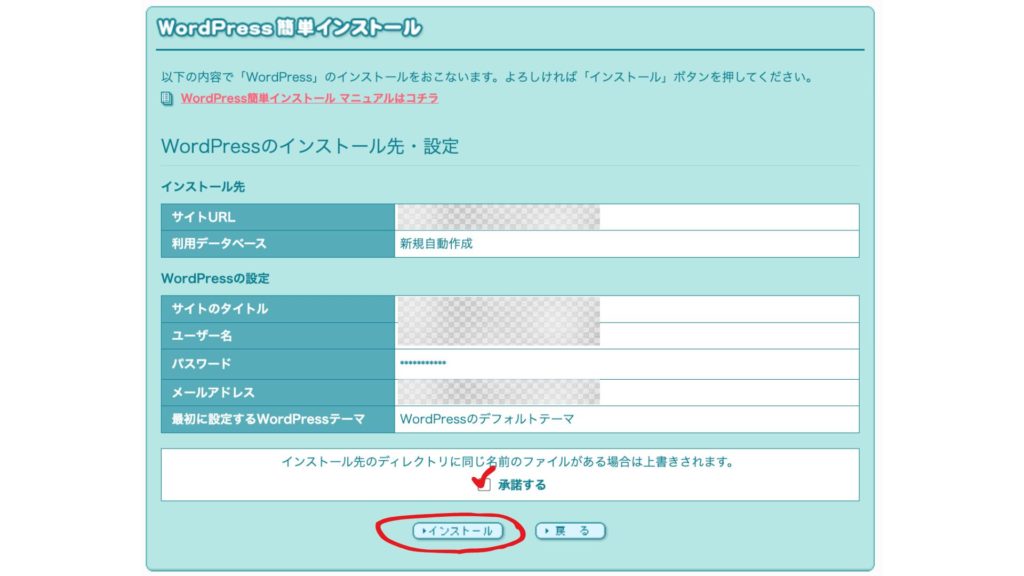
Task: Click the document icon beside the manual link
Action: coord(167,99)
